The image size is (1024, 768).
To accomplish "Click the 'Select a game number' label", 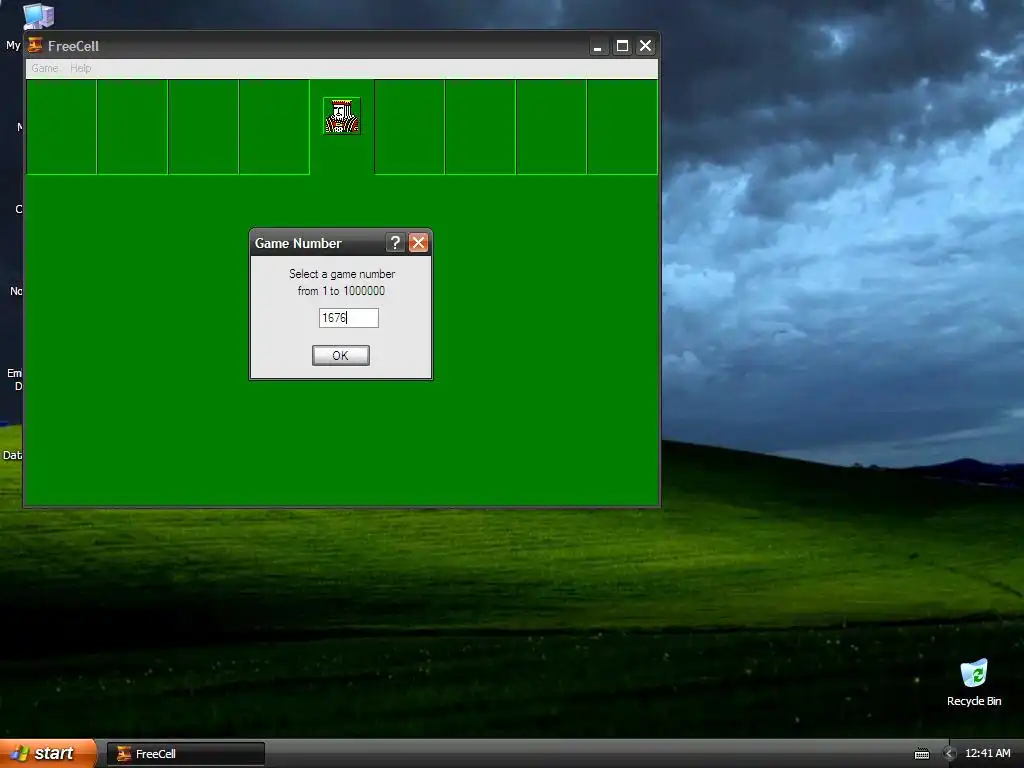I will [x=342, y=274].
